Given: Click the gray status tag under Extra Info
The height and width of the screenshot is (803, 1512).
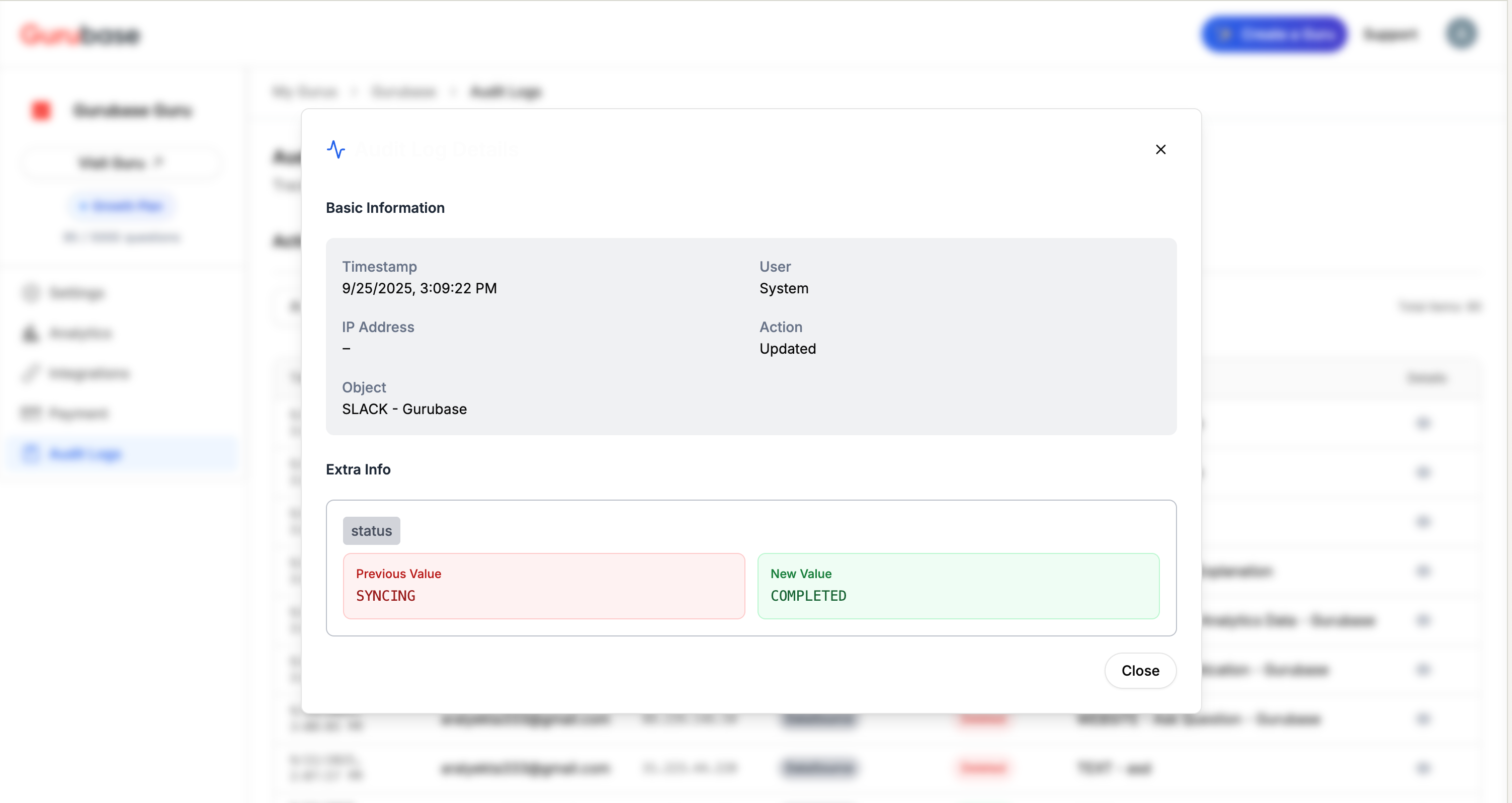Looking at the screenshot, I should click(x=371, y=531).
